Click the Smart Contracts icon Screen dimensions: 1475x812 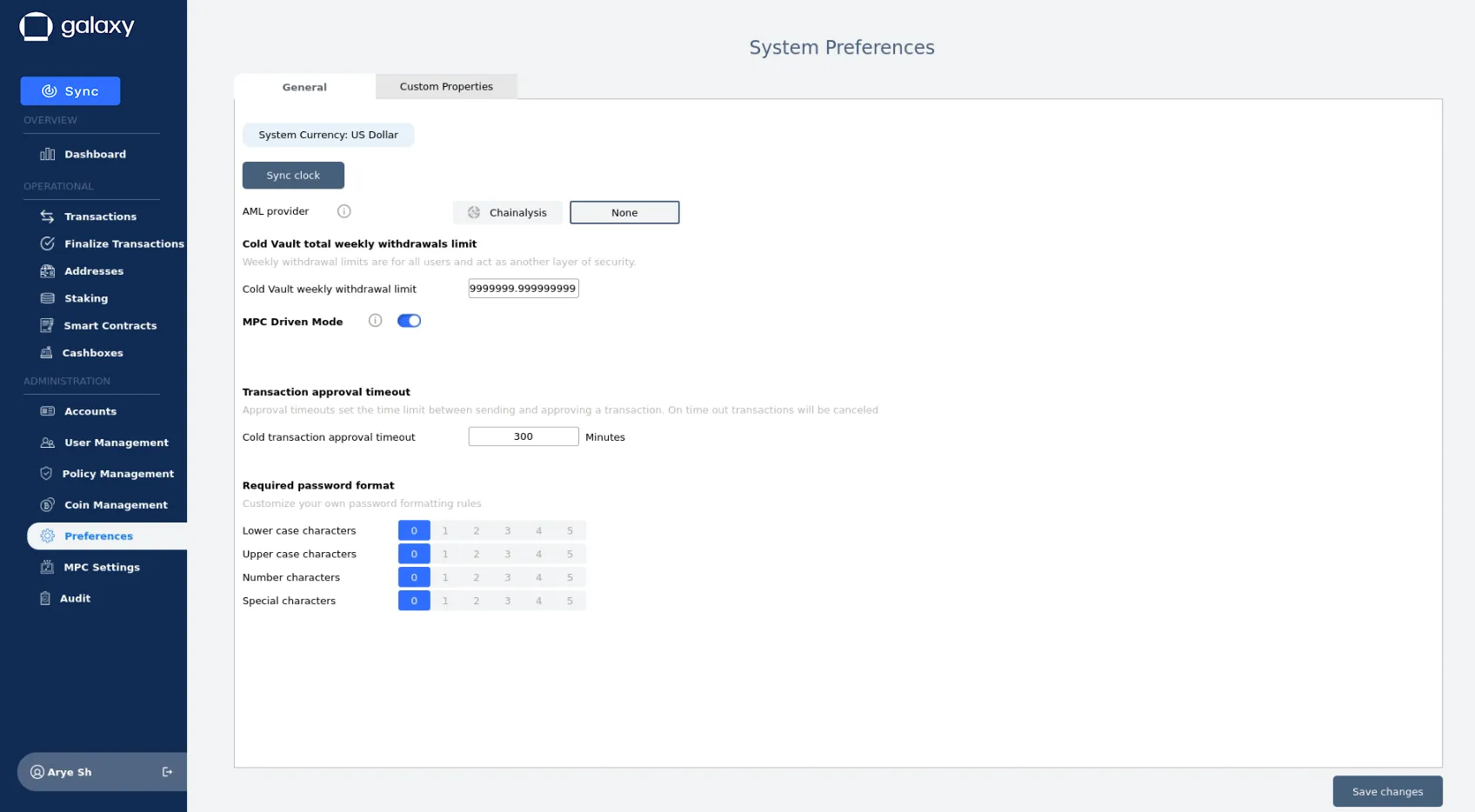coord(47,325)
